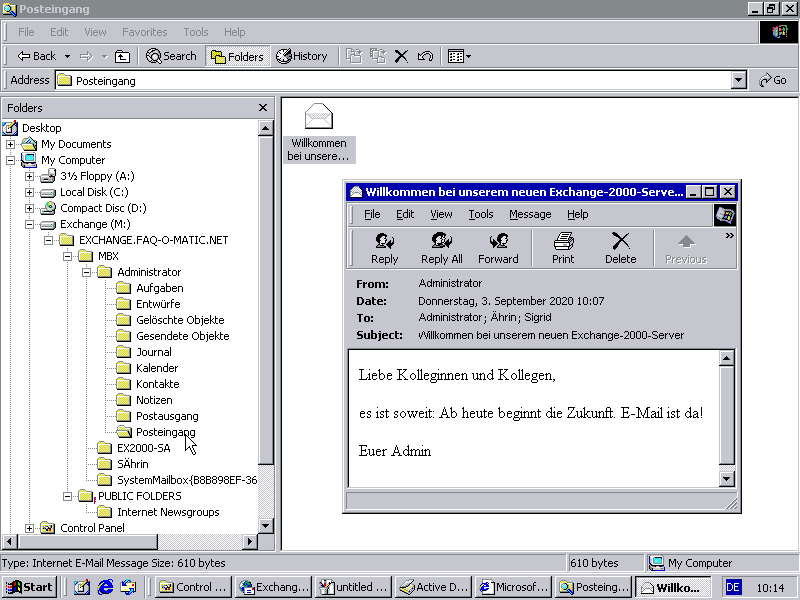Click the Address field showing Posteingang
The height and width of the screenshot is (600, 800).
[393, 80]
